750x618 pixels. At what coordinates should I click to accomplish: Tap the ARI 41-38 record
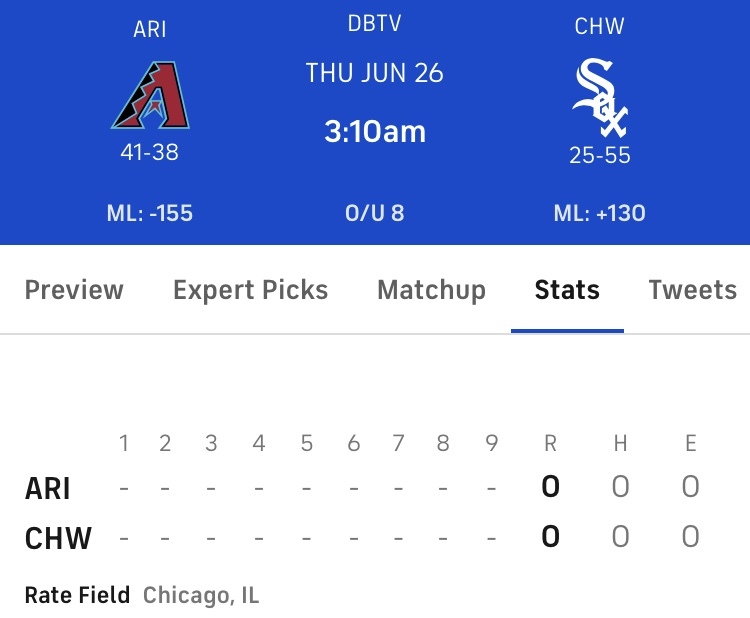coord(150,152)
